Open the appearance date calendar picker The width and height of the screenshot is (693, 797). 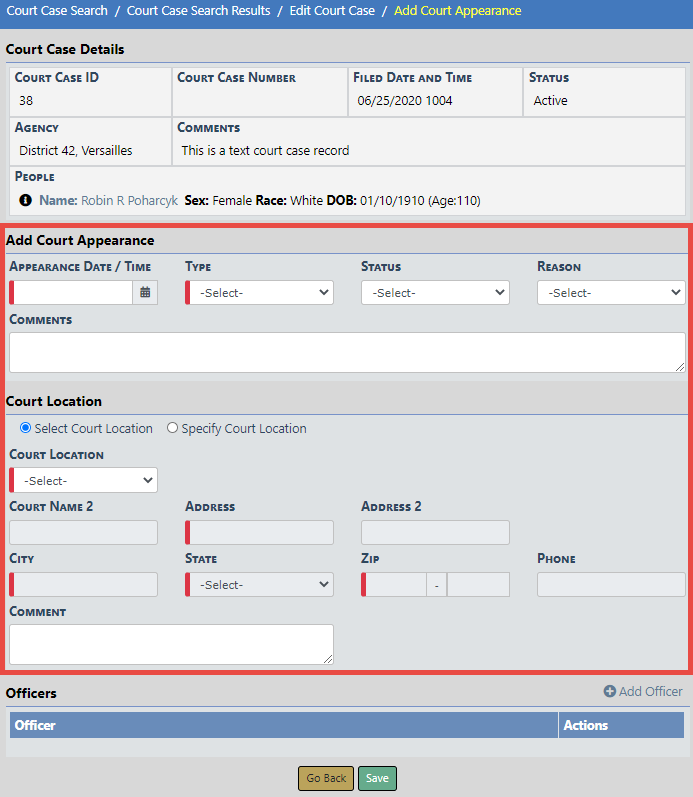coord(146,293)
